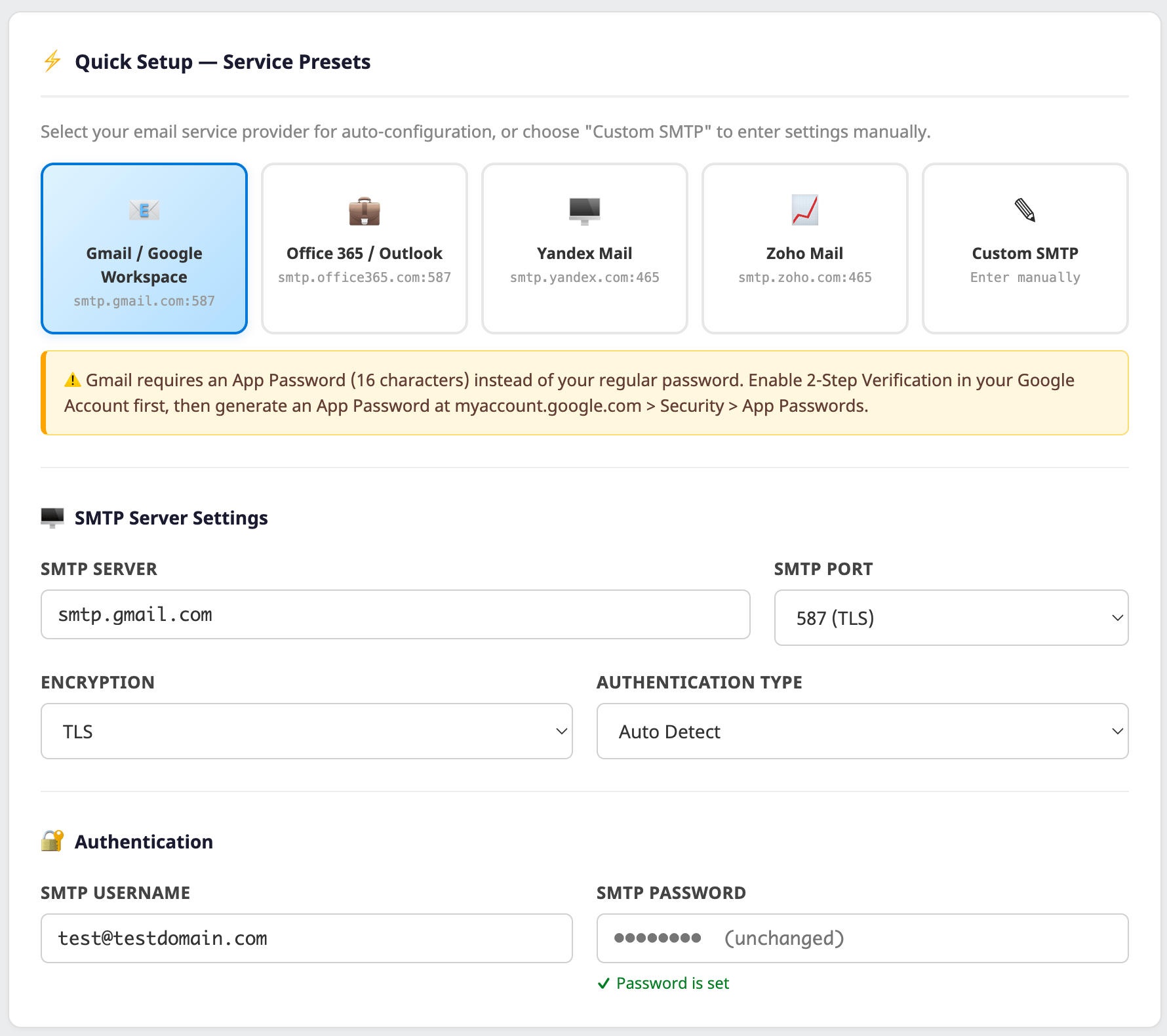
Task: Click the lock icon beside Authentication
Action: 52,841
